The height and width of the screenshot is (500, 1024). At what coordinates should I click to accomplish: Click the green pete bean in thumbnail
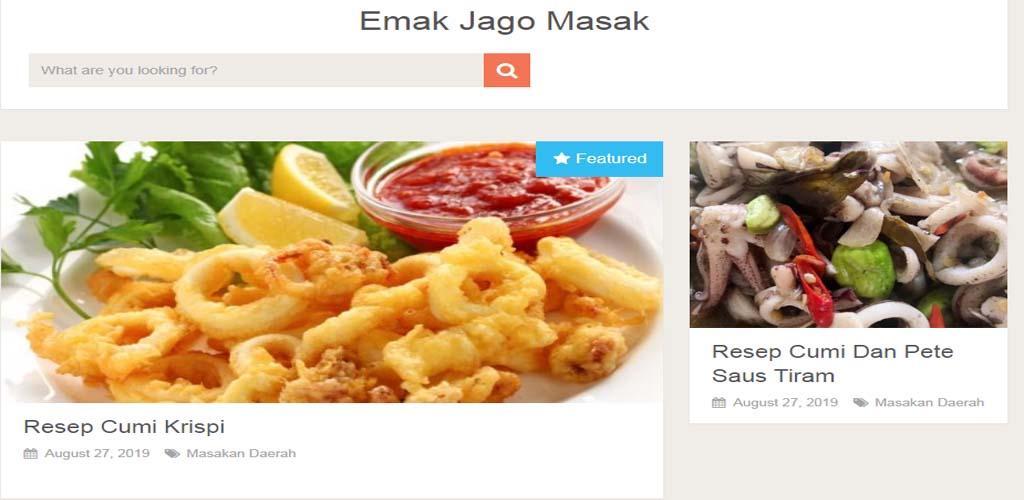coord(863,268)
